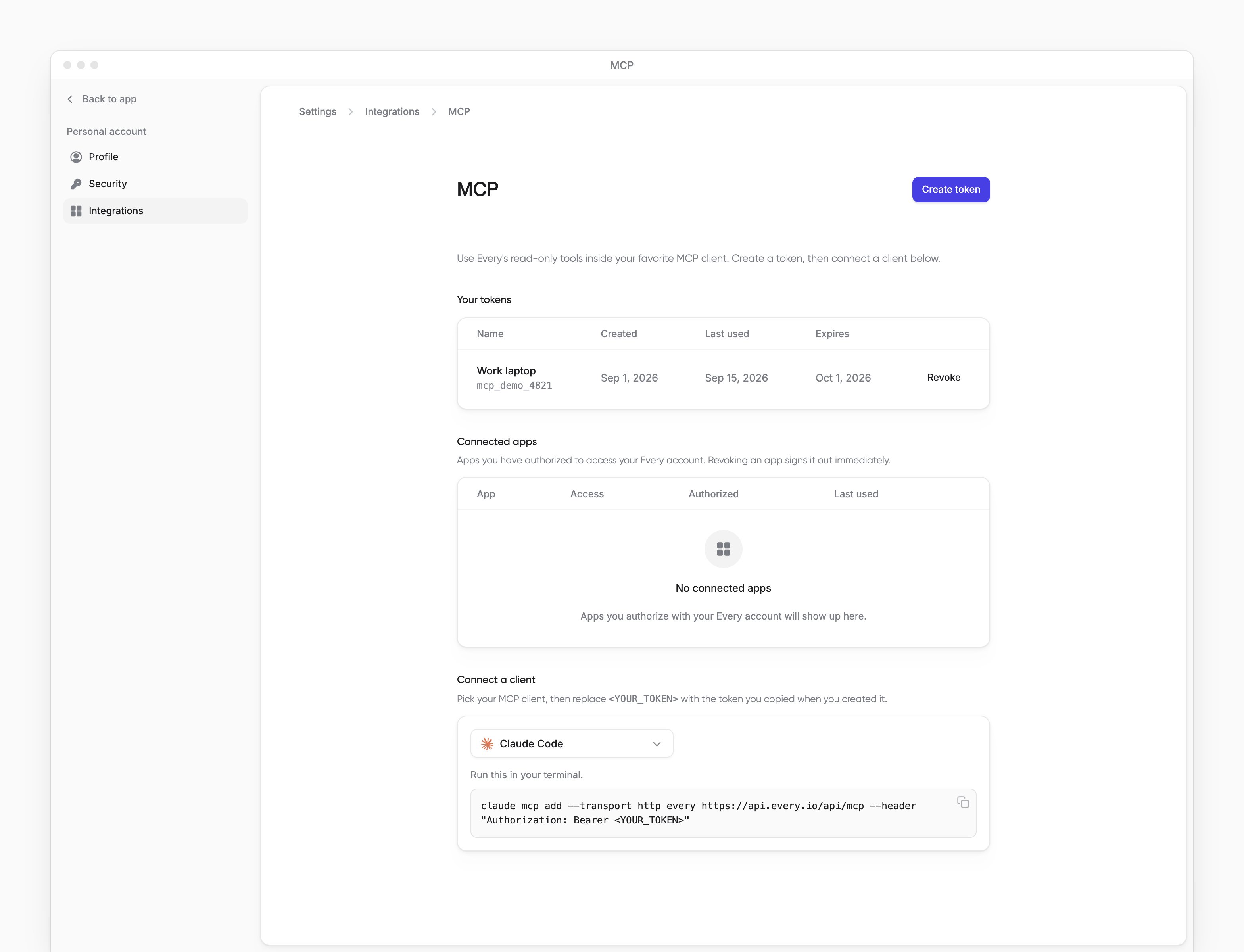Viewport: 1244px width, 952px height.
Task: Click the Access column header
Action: coord(587,494)
